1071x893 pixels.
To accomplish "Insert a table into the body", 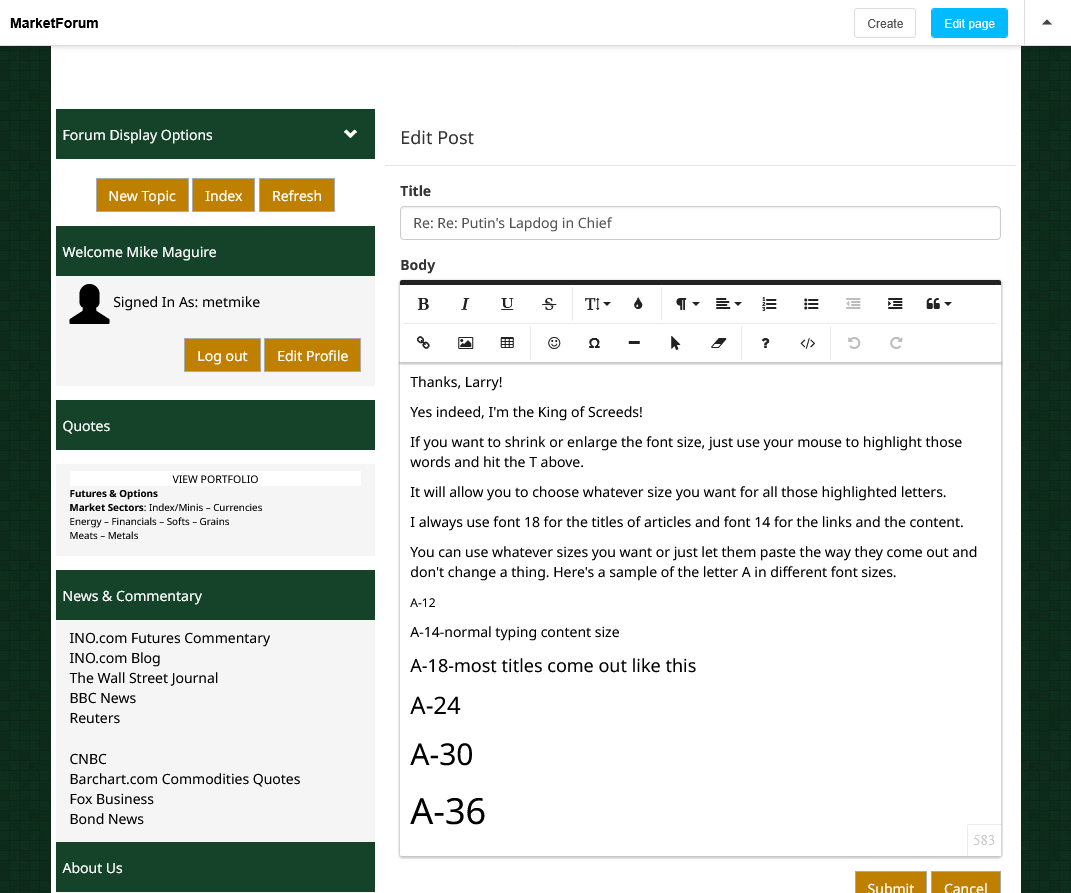I will pos(507,343).
